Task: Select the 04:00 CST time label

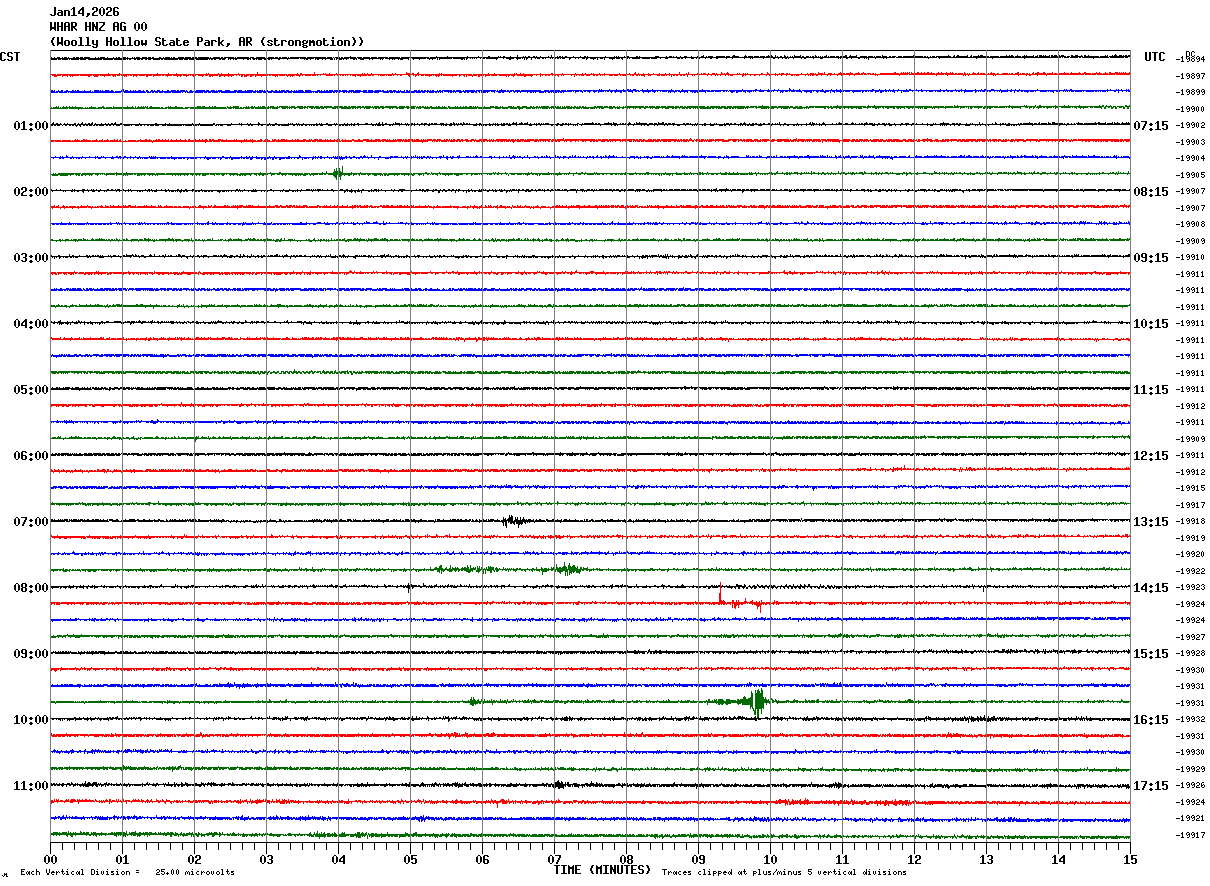Action: [31, 324]
